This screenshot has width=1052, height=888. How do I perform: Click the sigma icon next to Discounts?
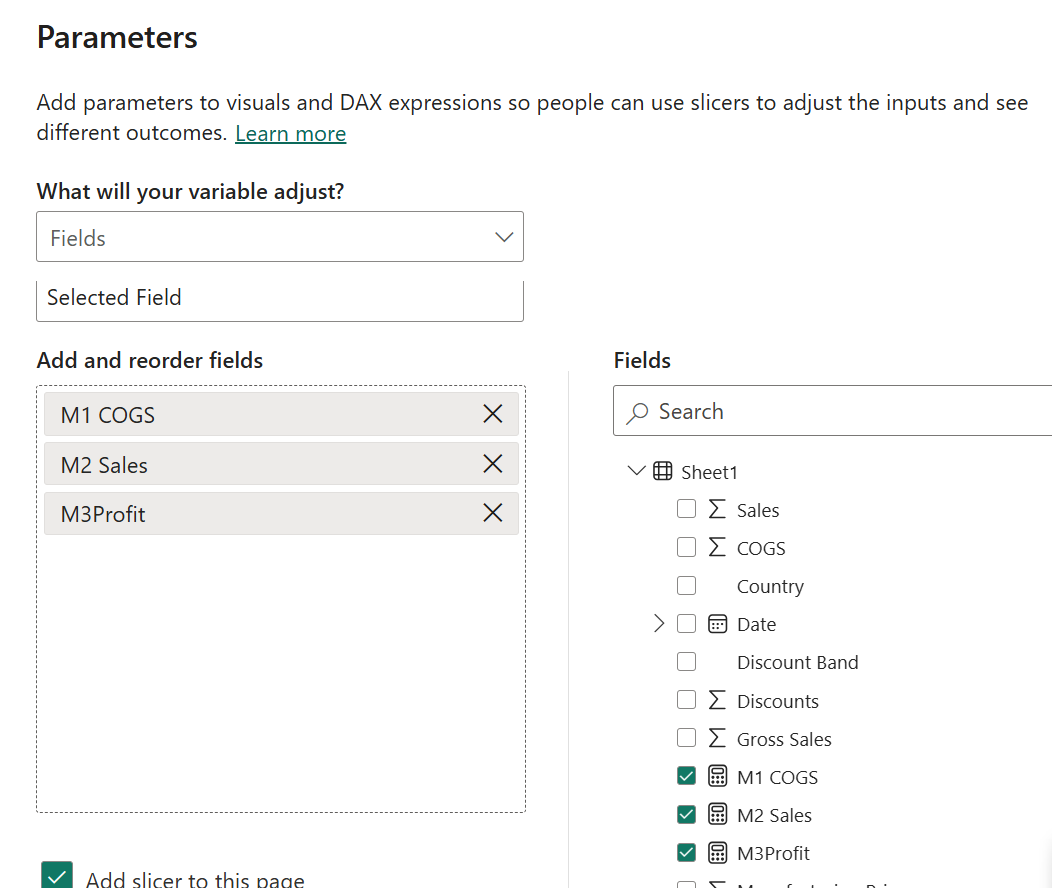[717, 700]
